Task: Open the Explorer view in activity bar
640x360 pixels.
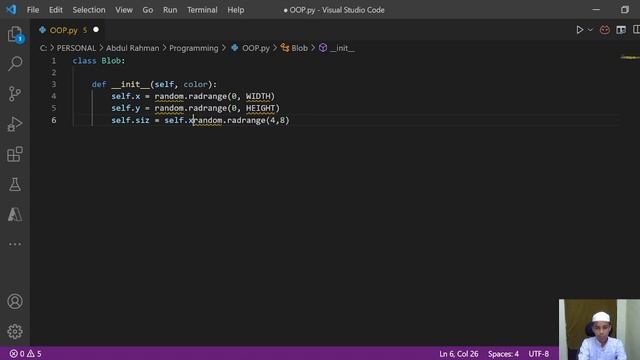Action: coord(15,34)
